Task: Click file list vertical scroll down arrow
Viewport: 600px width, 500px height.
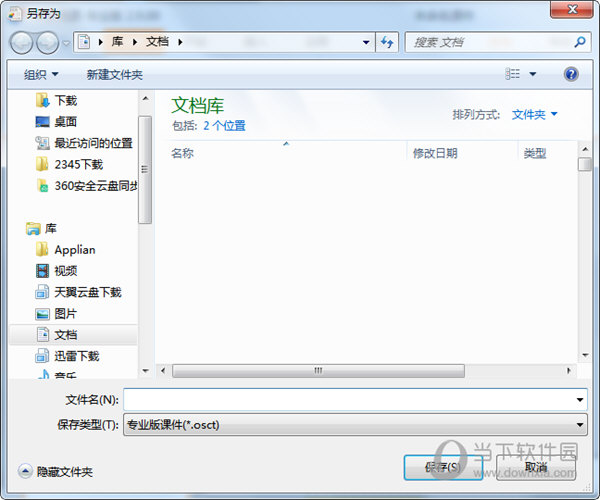Action: 585,355
